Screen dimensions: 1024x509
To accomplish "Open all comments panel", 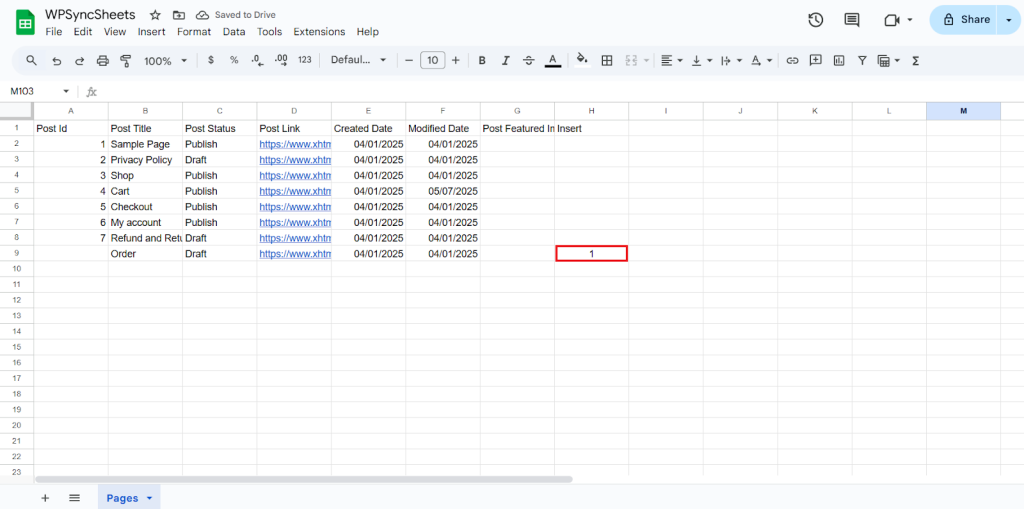I will [852, 20].
